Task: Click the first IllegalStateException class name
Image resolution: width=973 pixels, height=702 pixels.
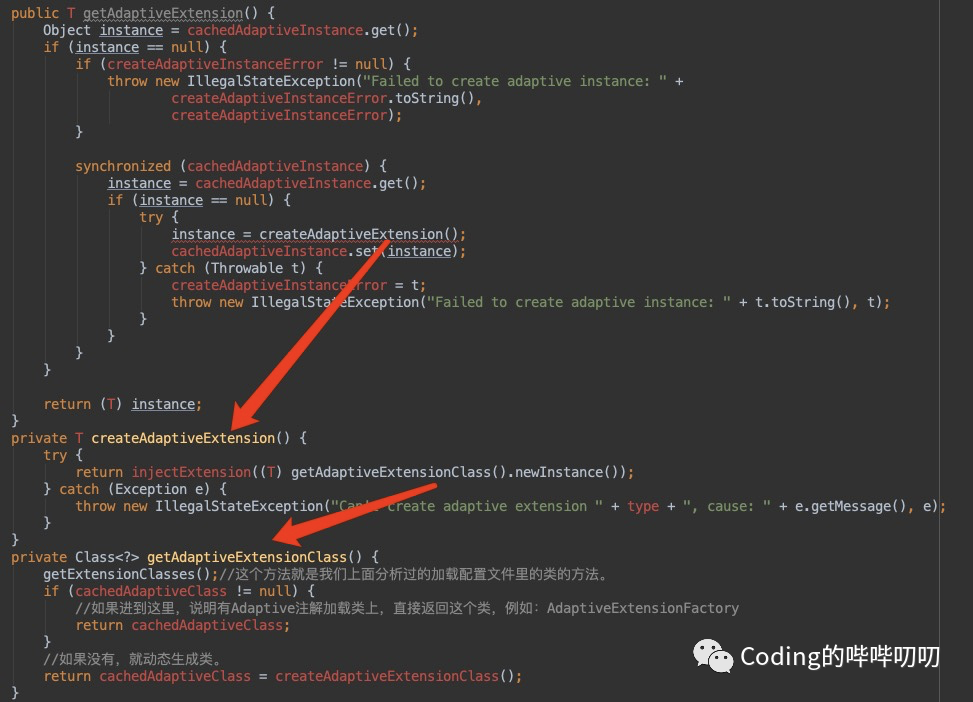Action: pos(271,81)
